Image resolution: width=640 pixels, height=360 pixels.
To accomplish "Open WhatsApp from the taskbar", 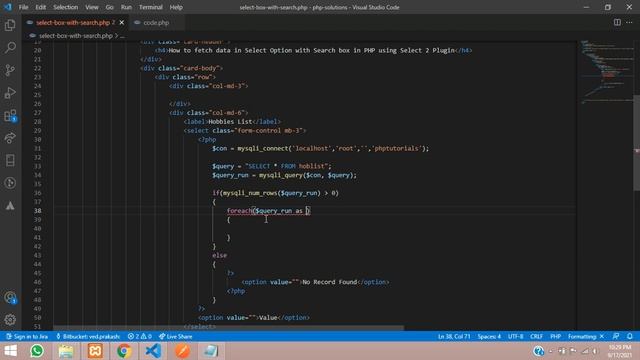I will pos(37,351).
